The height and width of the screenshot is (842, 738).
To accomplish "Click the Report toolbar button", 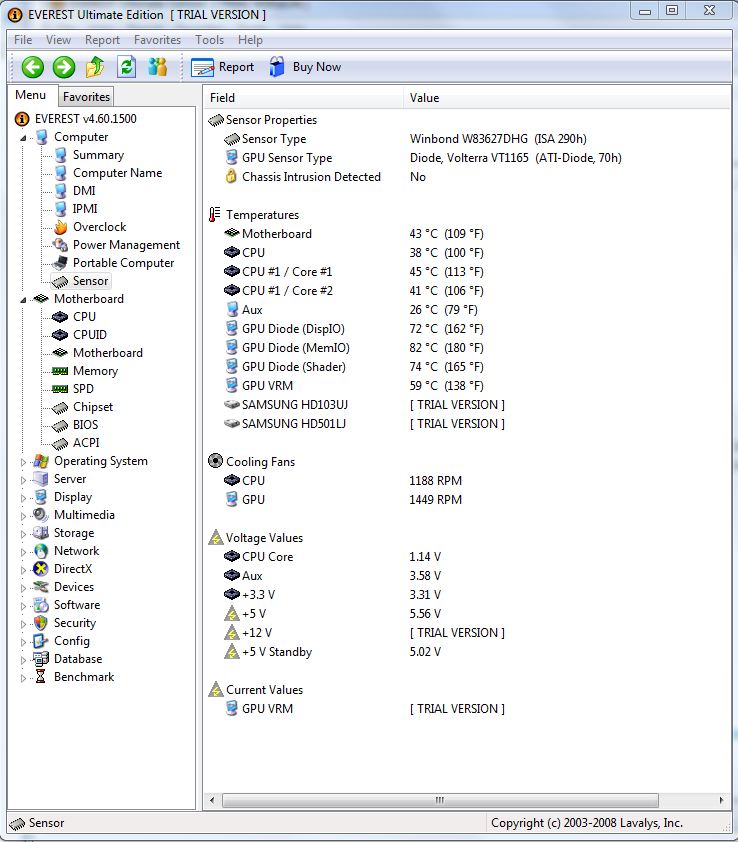I will point(222,67).
